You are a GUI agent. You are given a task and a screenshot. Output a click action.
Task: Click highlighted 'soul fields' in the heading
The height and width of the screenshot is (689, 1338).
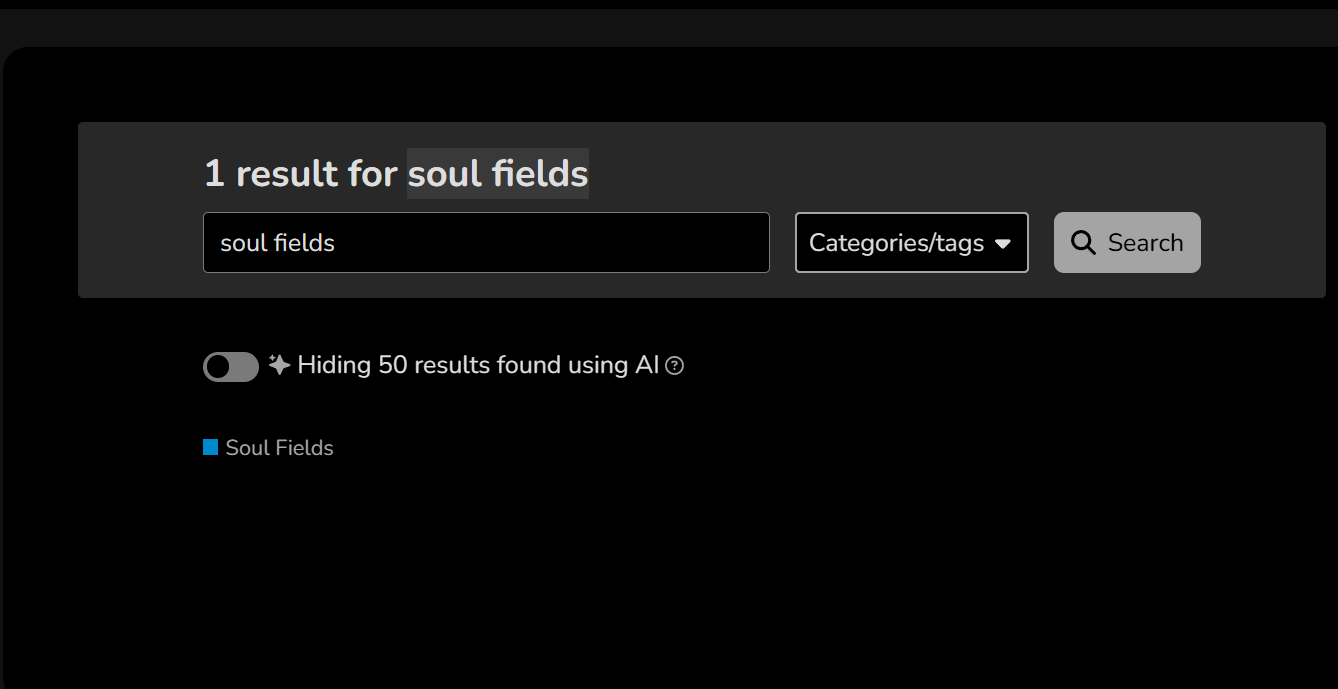498,174
